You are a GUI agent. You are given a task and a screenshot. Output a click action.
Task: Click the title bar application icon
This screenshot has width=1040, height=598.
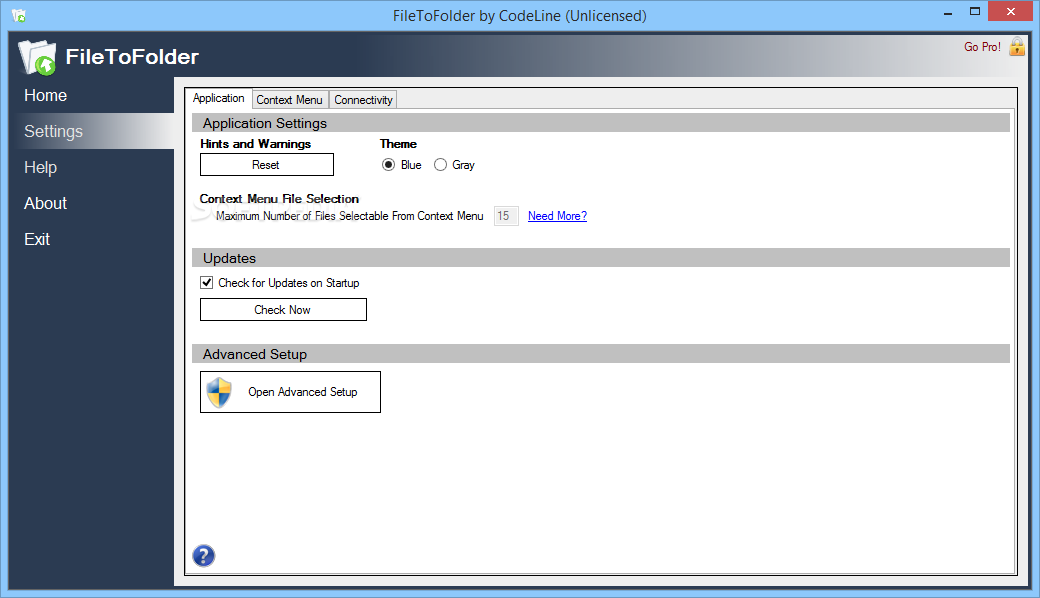click(19, 15)
